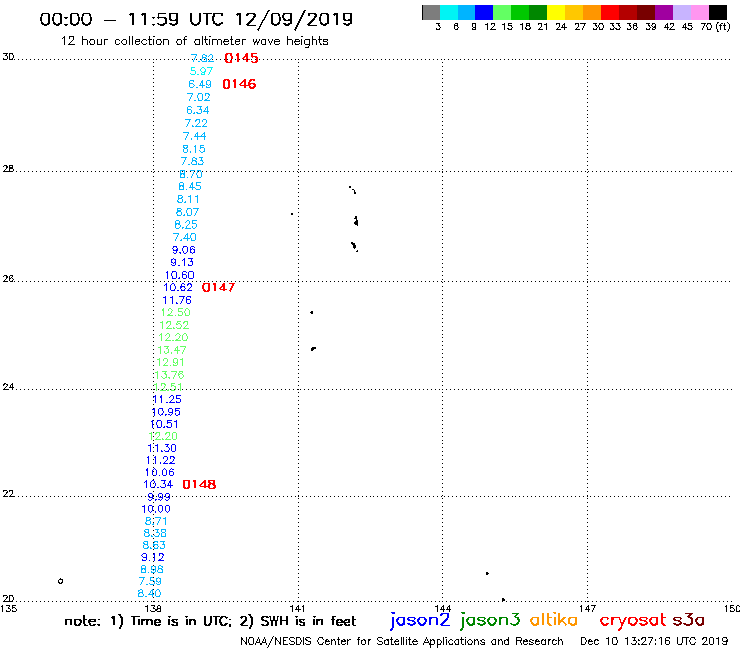The height and width of the screenshot is (650, 740).
Task: Select the wave height reading 11.76
Action: pyautogui.click(x=177, y=300)
